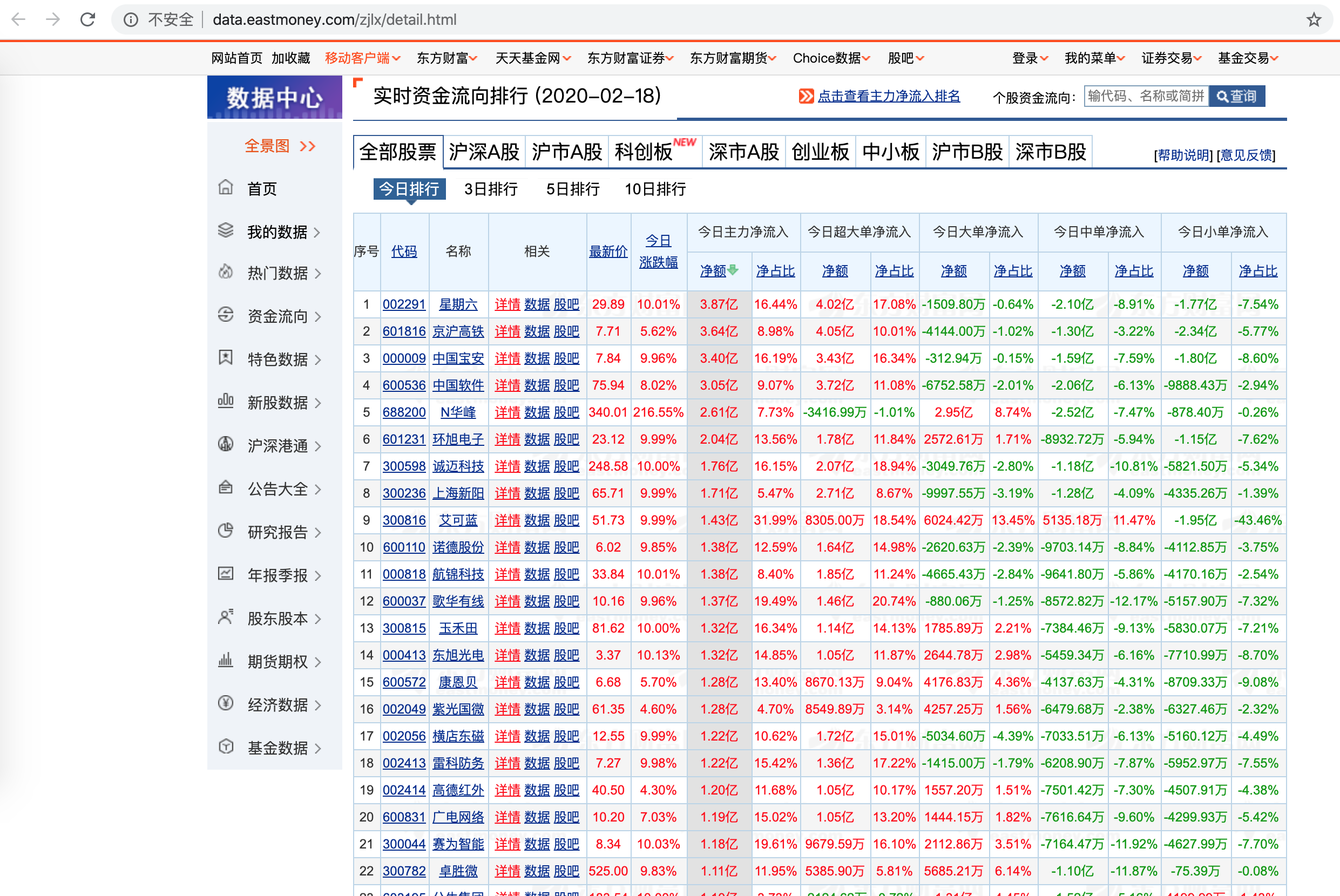
Task: Open stock code 002291 link
Action: tap(403, 304)
